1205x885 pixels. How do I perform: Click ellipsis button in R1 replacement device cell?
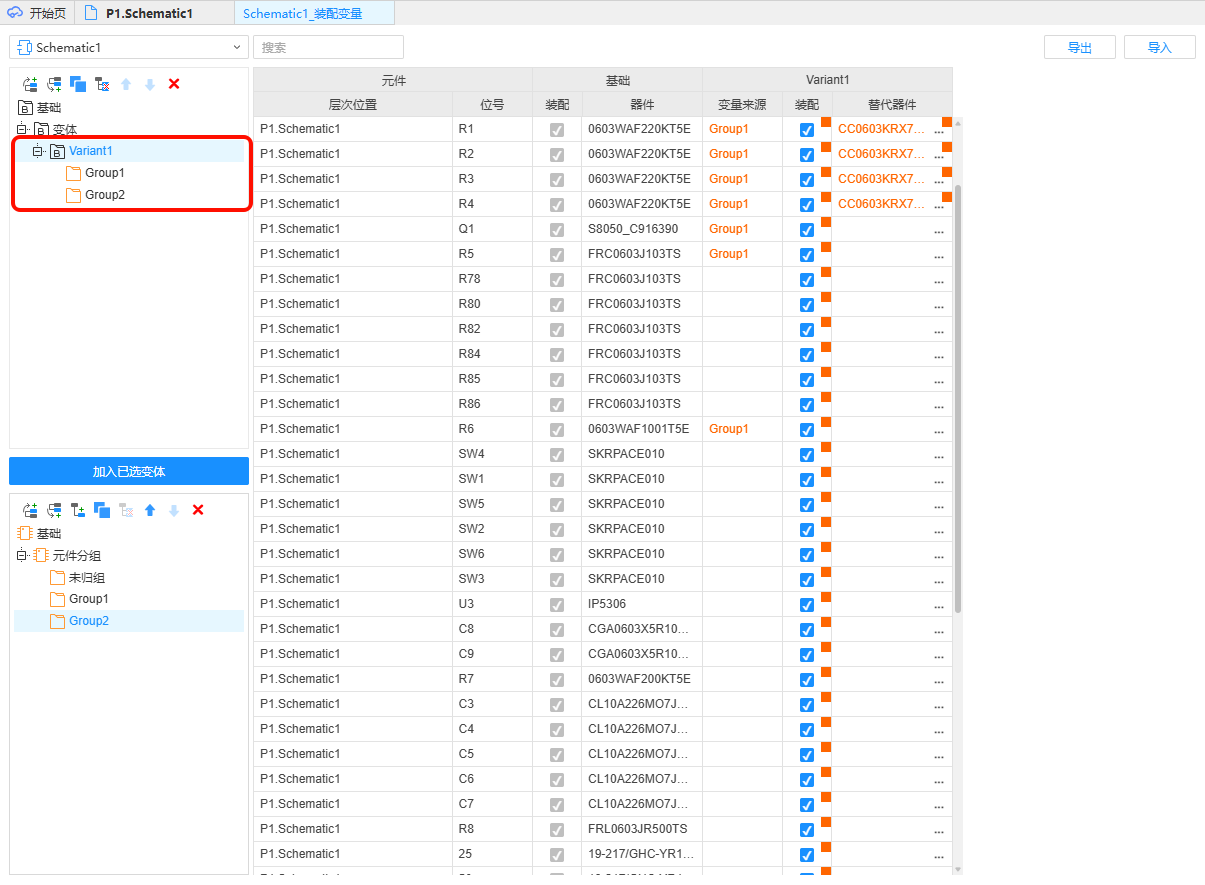(938, 130)
